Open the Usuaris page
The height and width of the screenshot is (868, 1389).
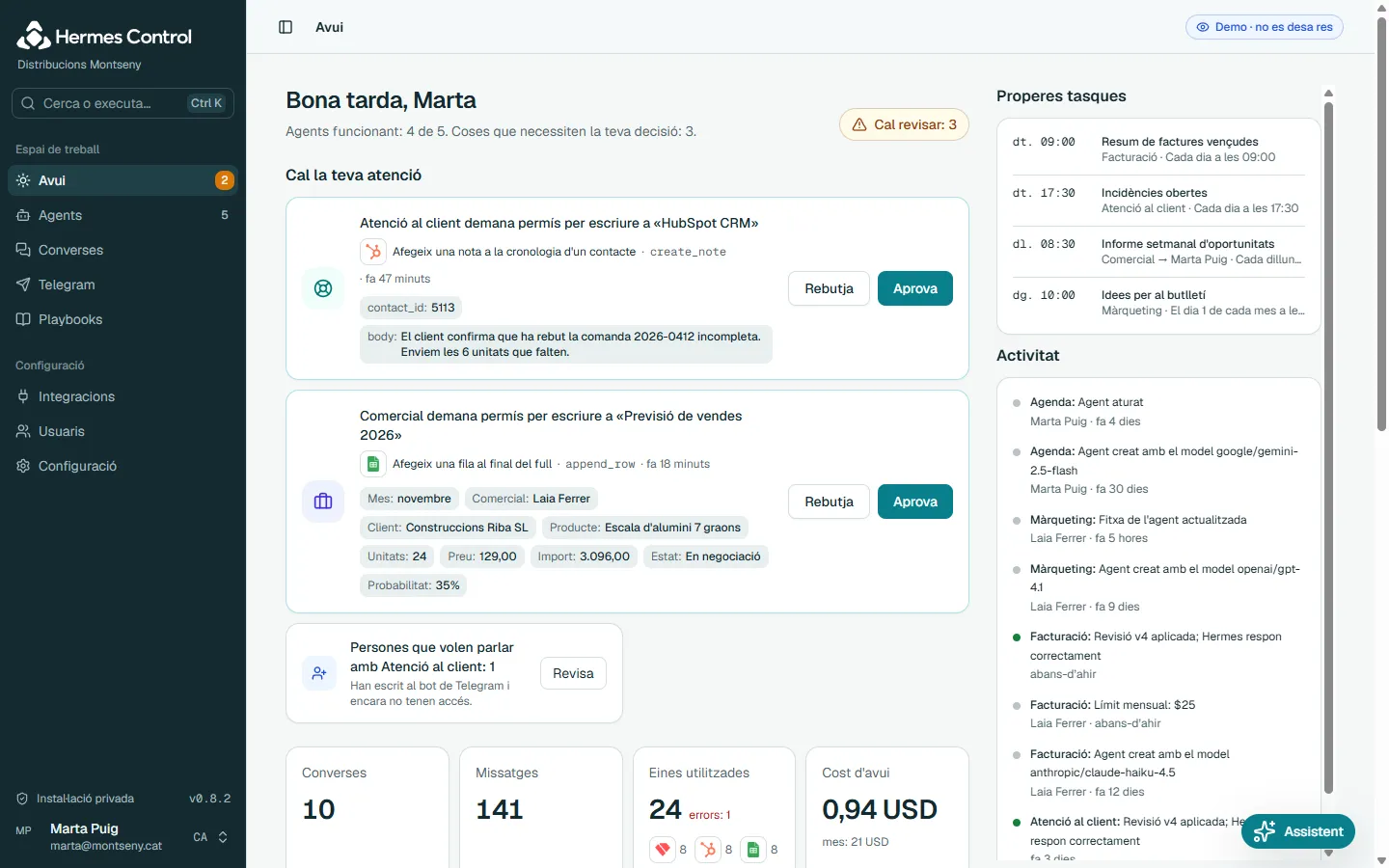pos(123,431)
